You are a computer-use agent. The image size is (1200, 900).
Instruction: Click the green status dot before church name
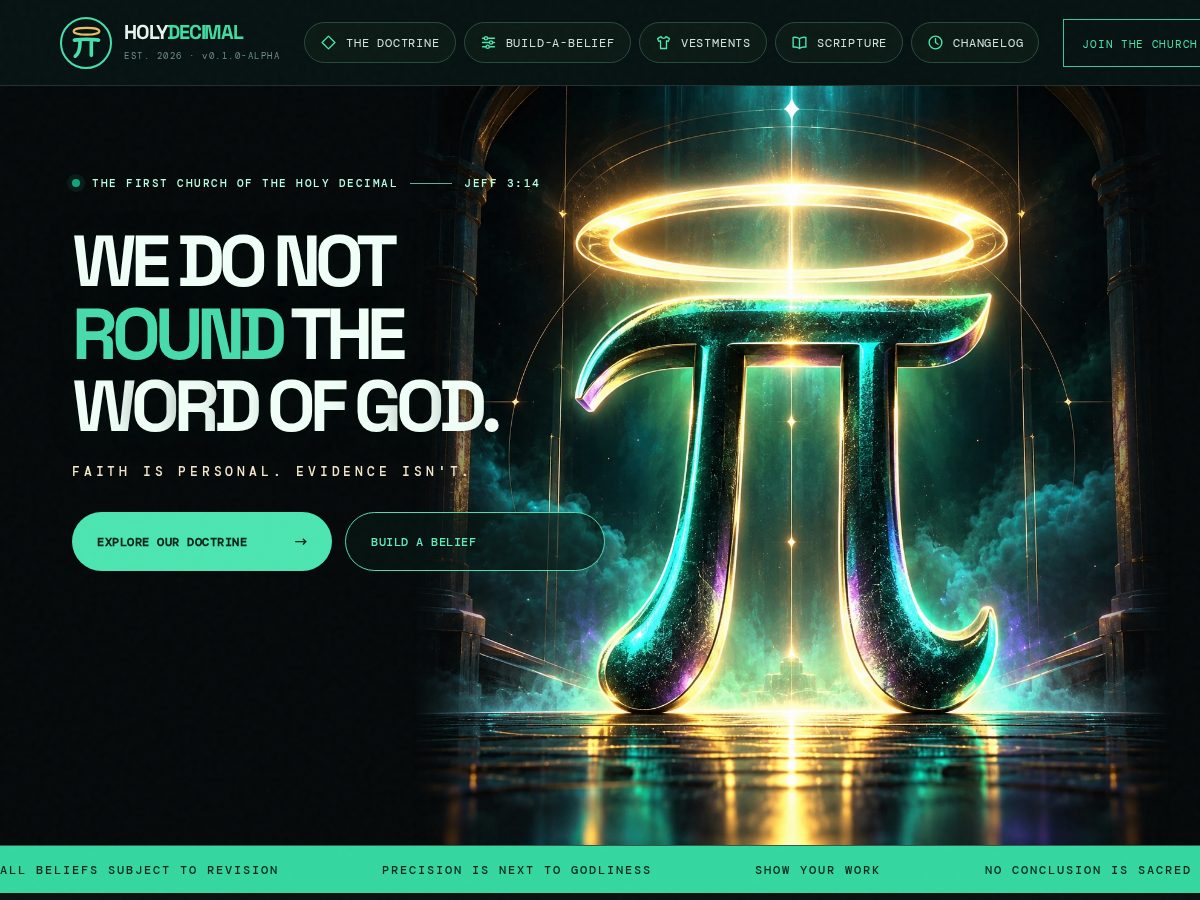point(76,183)
